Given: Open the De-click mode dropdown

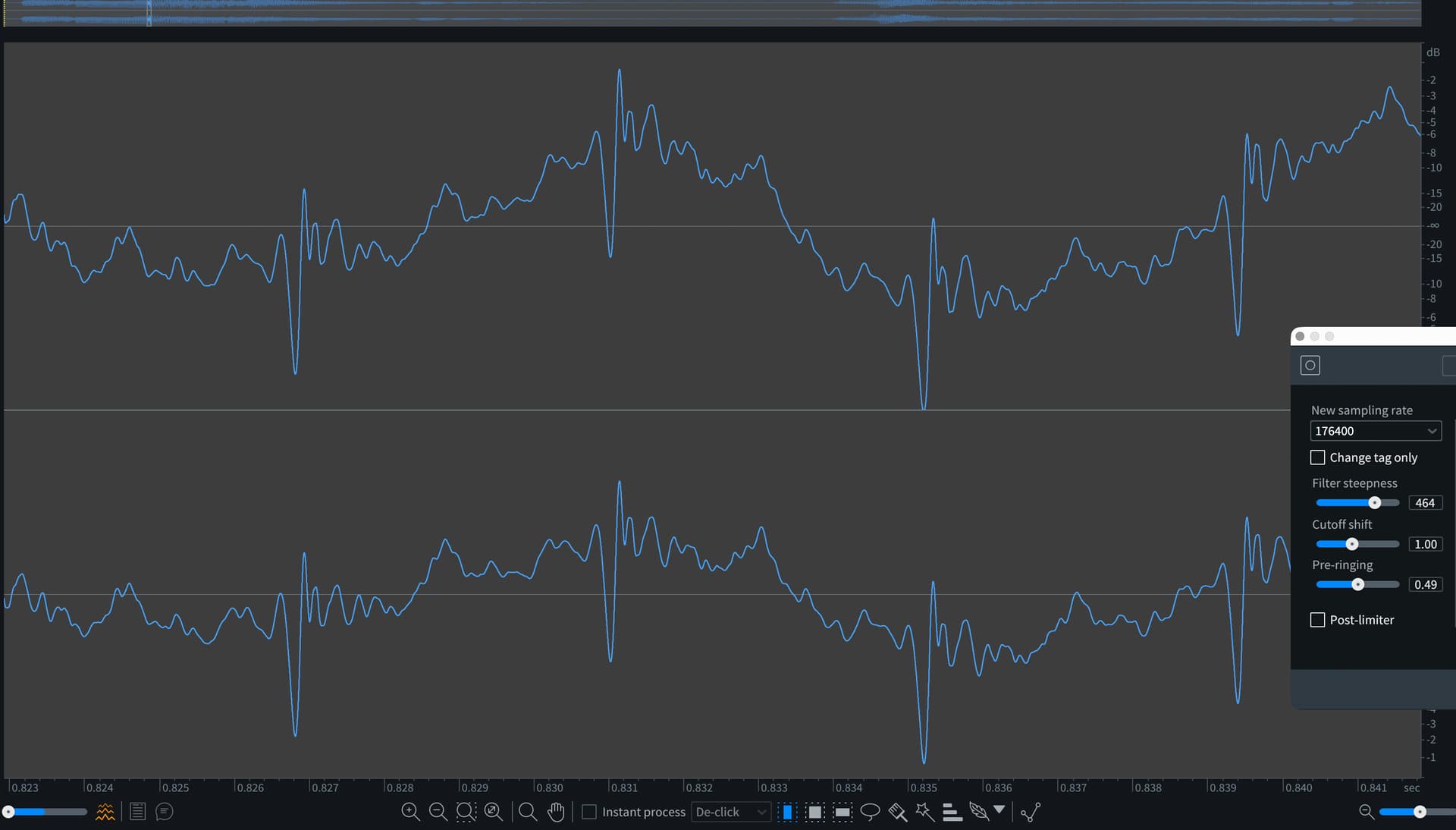Looking at the screenshot, I should tap(731, 812).
